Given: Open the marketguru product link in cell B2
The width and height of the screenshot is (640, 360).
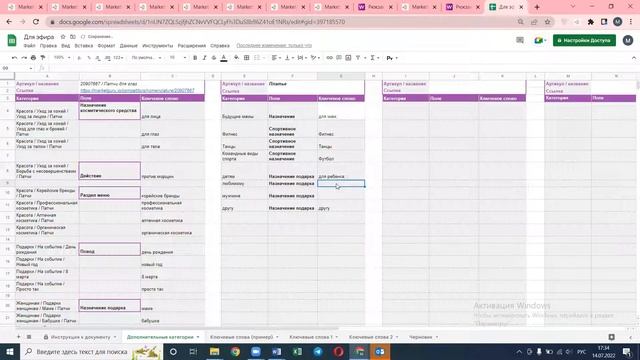Looking at the screenshot, I should [137, 91].
